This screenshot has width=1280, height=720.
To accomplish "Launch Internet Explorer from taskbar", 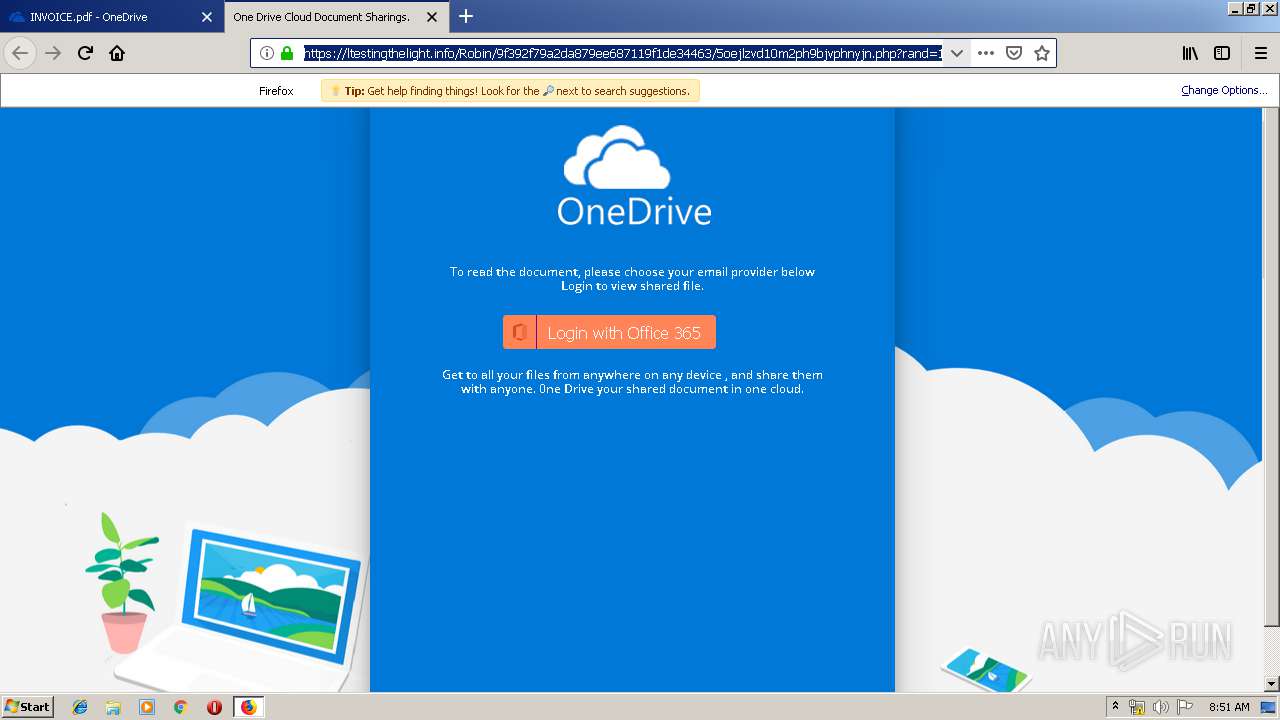I will coord(80,707).
